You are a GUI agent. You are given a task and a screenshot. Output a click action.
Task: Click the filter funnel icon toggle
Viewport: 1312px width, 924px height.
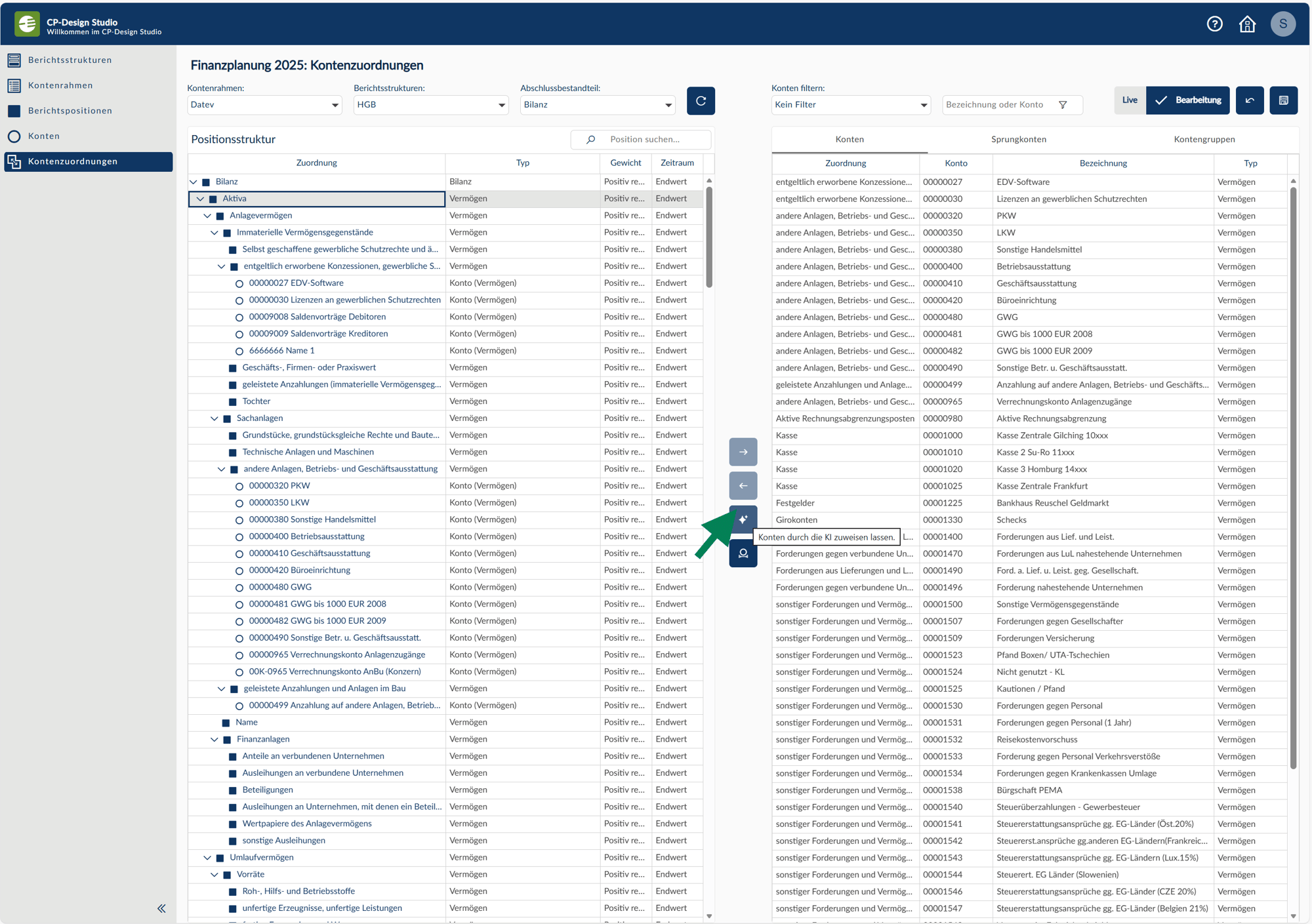(1063, 105)
